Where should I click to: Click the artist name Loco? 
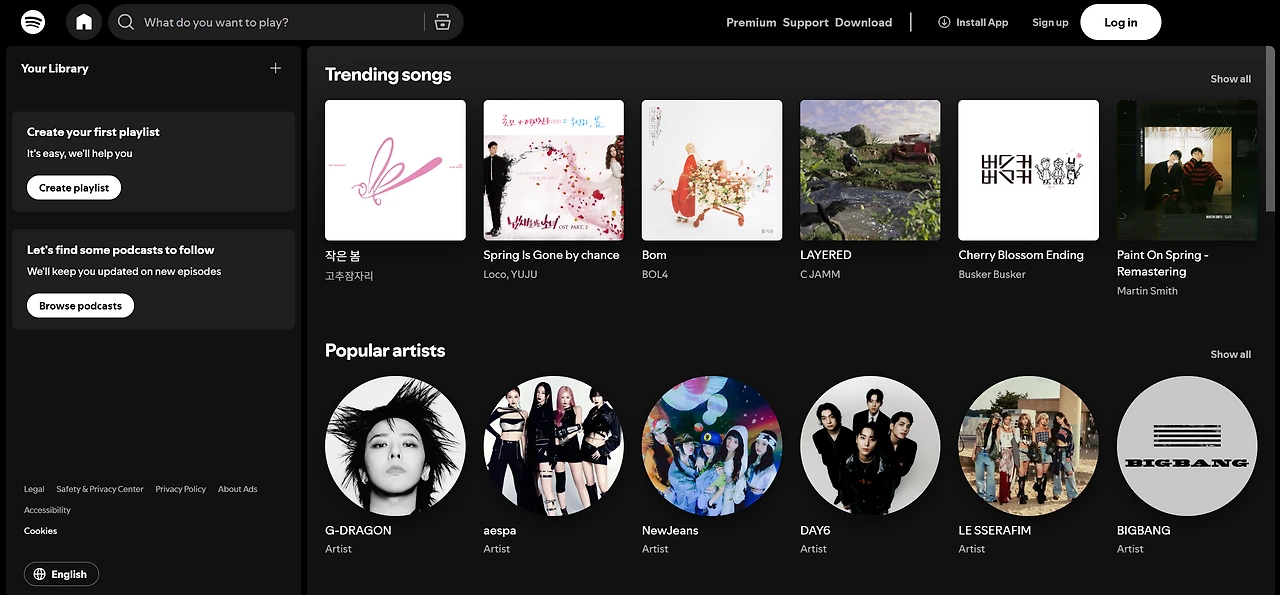tap(495, 274)
